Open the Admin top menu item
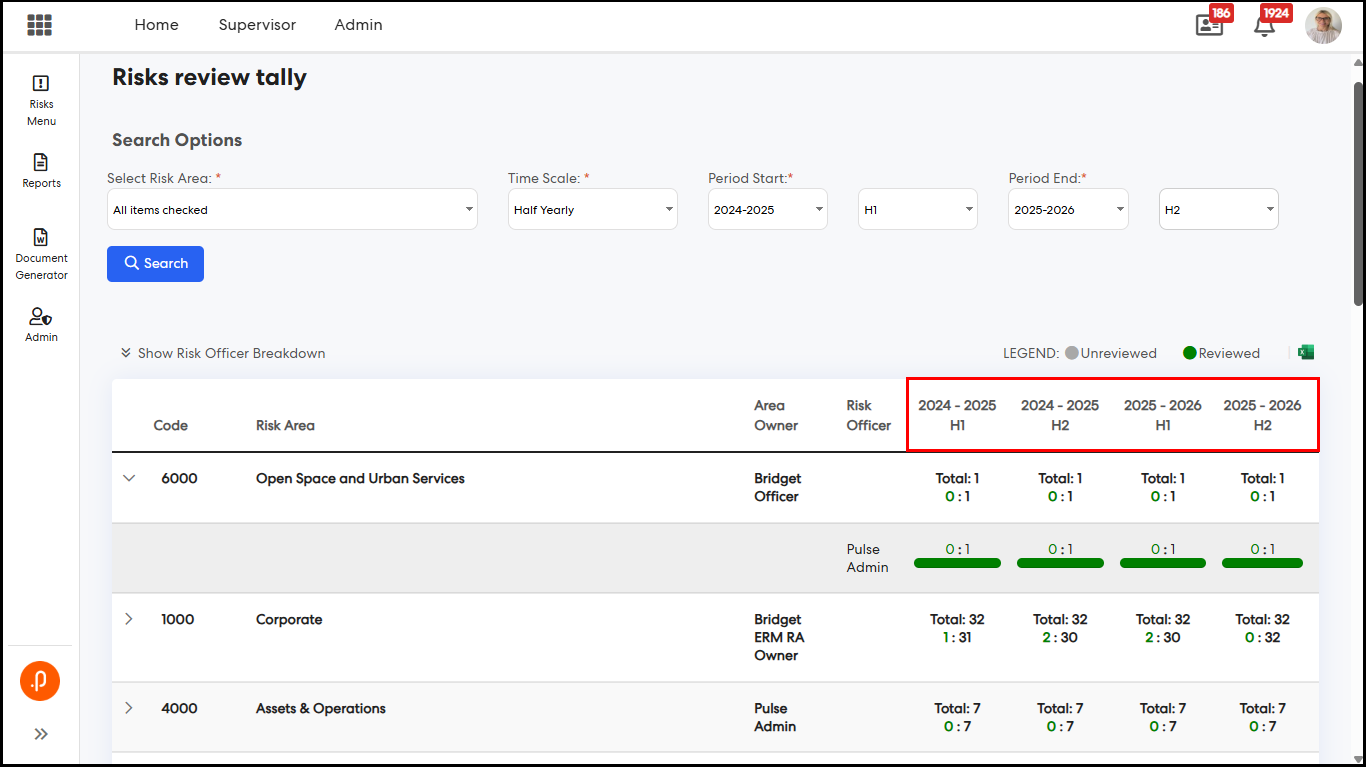The image size is (1366, 768). pos(358,25)
